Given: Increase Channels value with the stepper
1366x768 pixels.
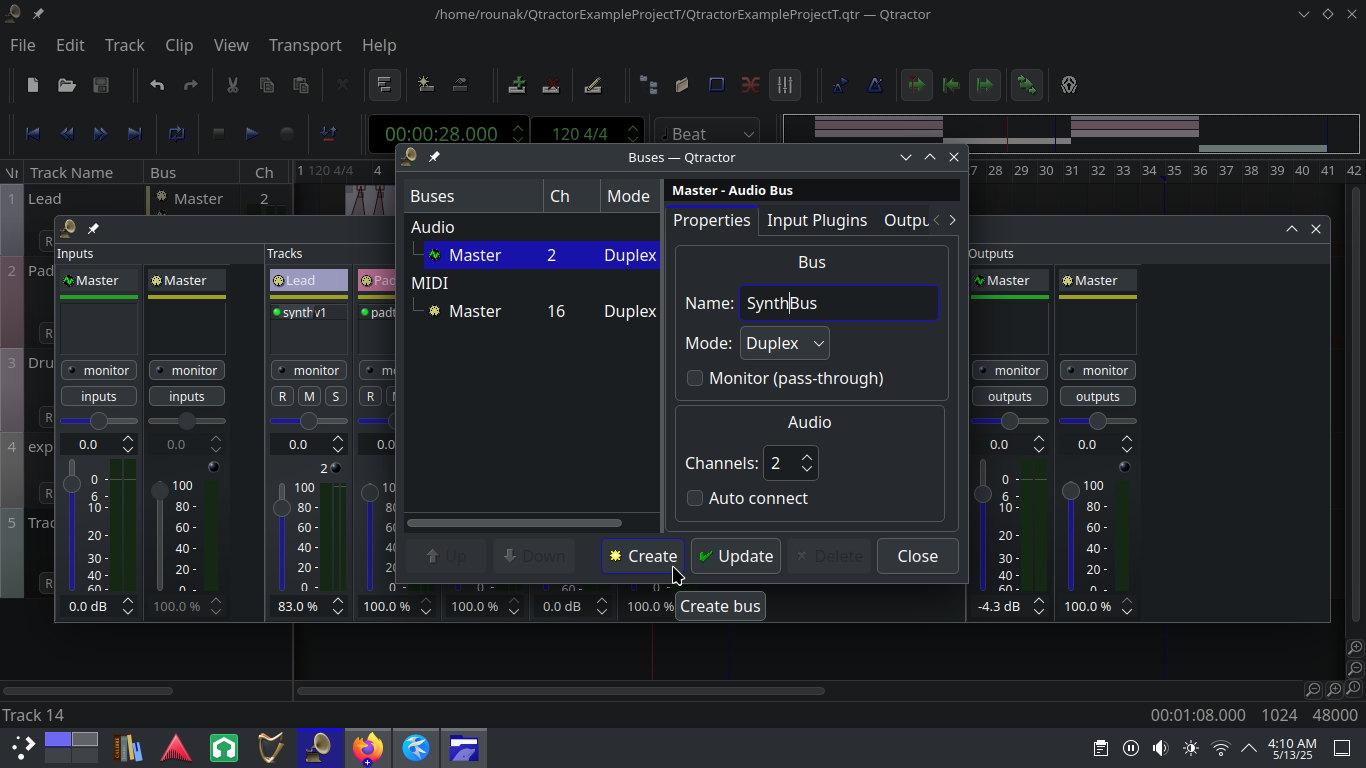Looking at the screenshot, I should (808, 457).
